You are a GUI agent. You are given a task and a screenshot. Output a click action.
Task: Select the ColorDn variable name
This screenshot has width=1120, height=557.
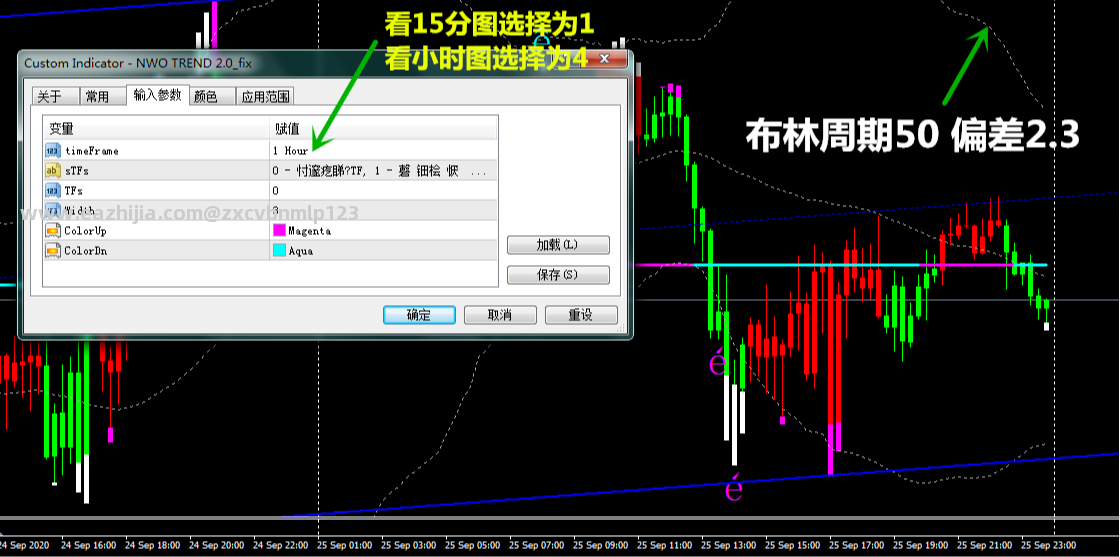(x=85, y=251)
